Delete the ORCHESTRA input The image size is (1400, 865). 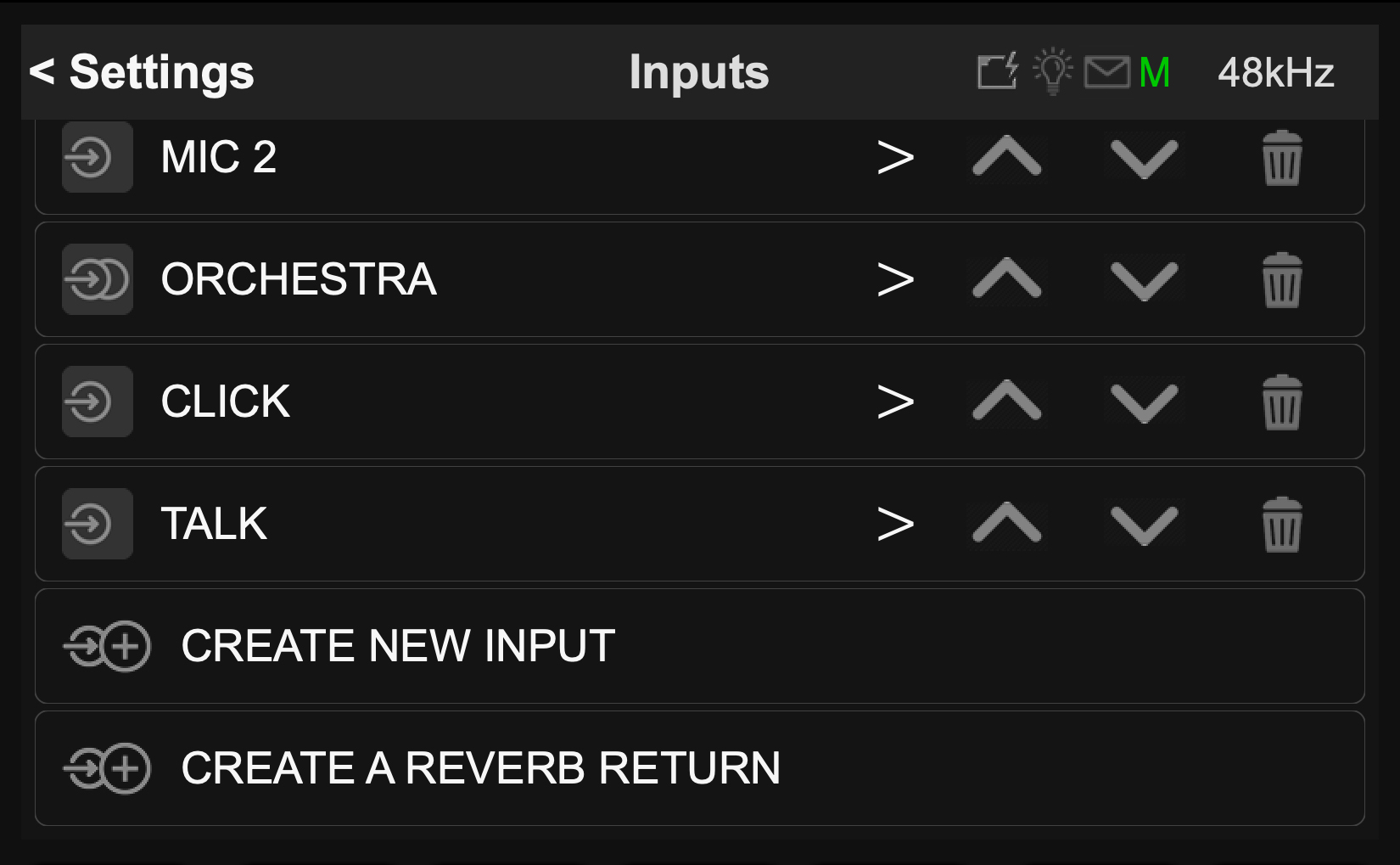[1281, 280]
